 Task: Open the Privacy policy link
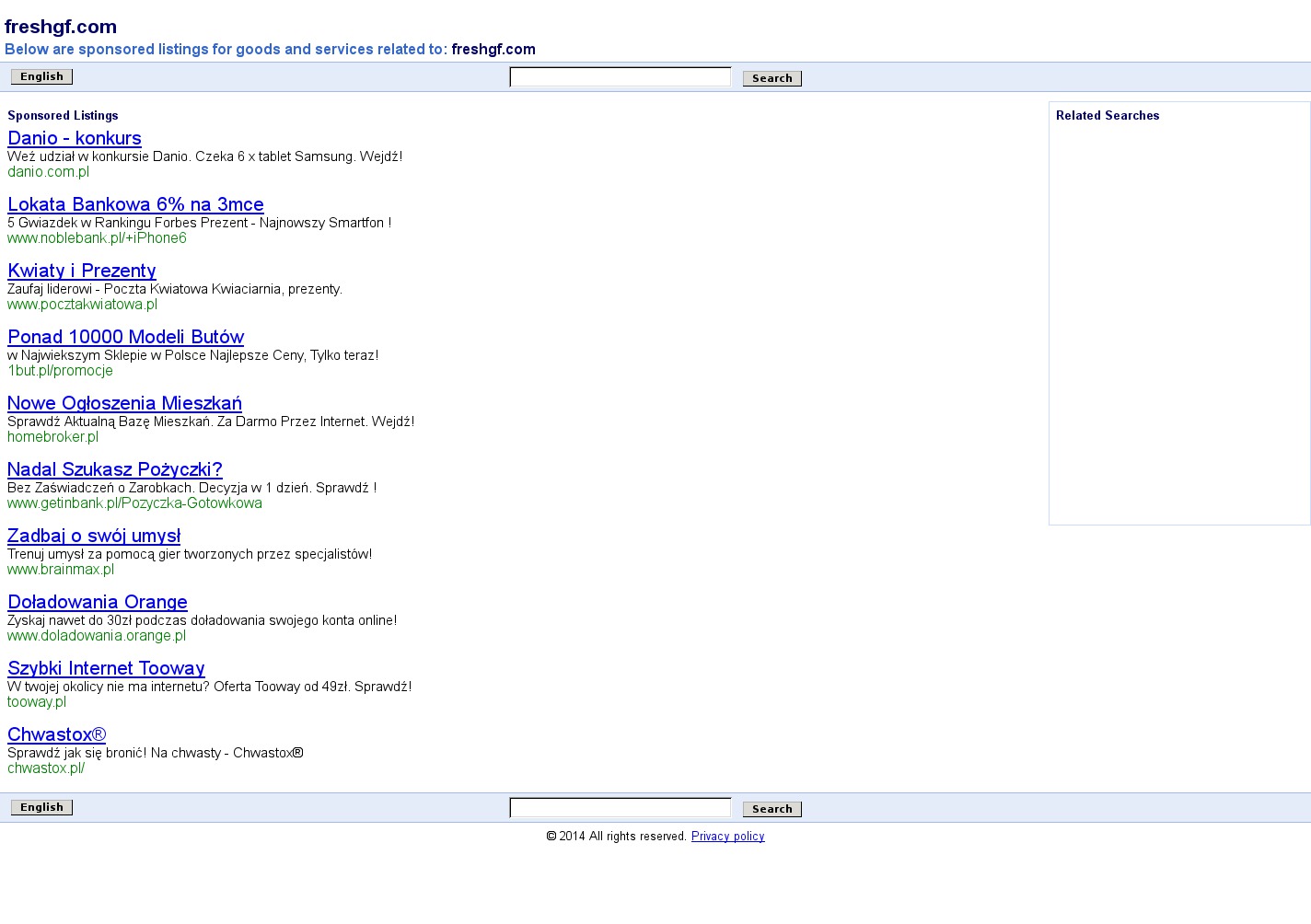727,837
